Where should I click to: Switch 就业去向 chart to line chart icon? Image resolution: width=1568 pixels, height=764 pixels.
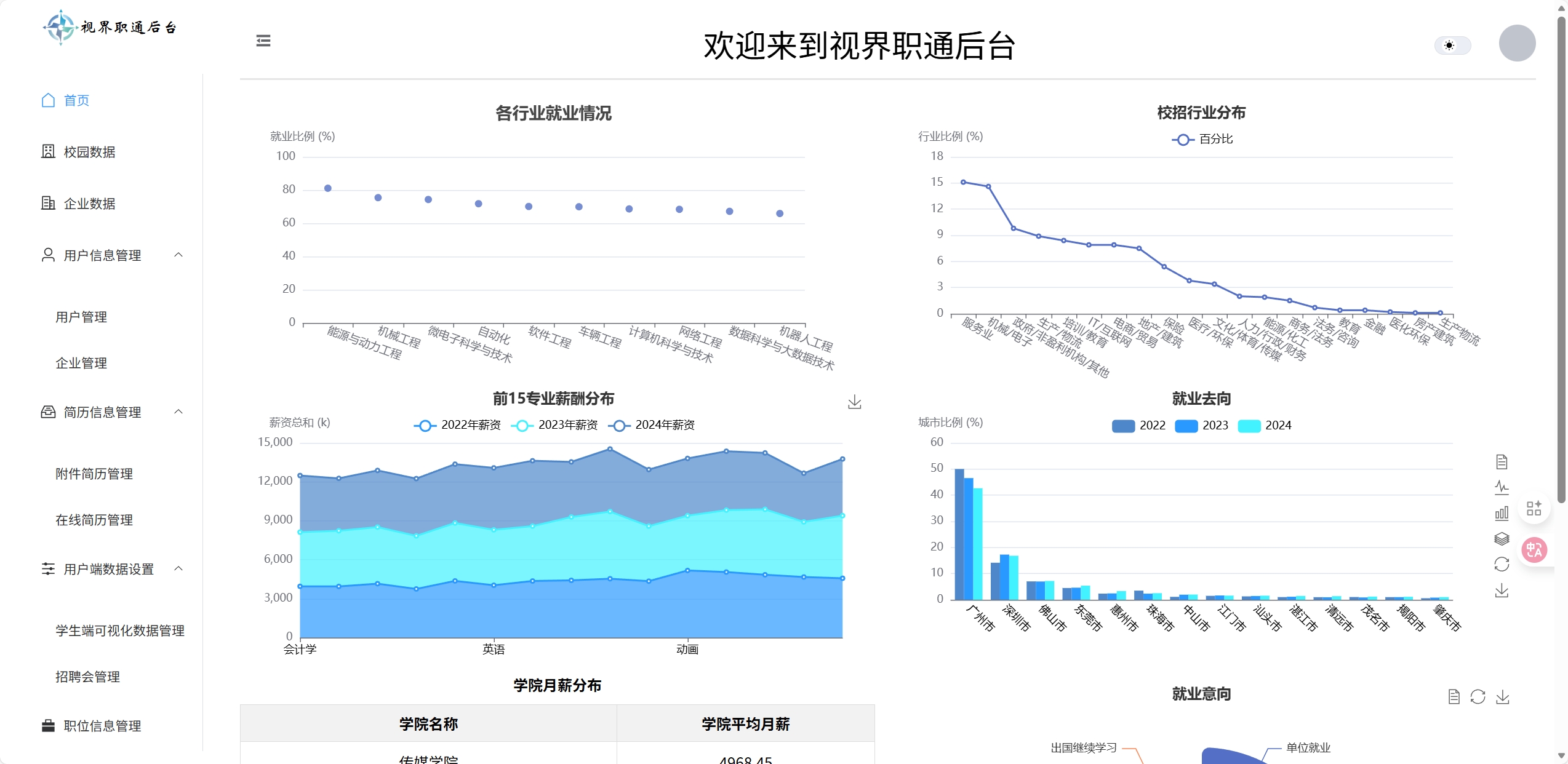tap(1502, 487)
